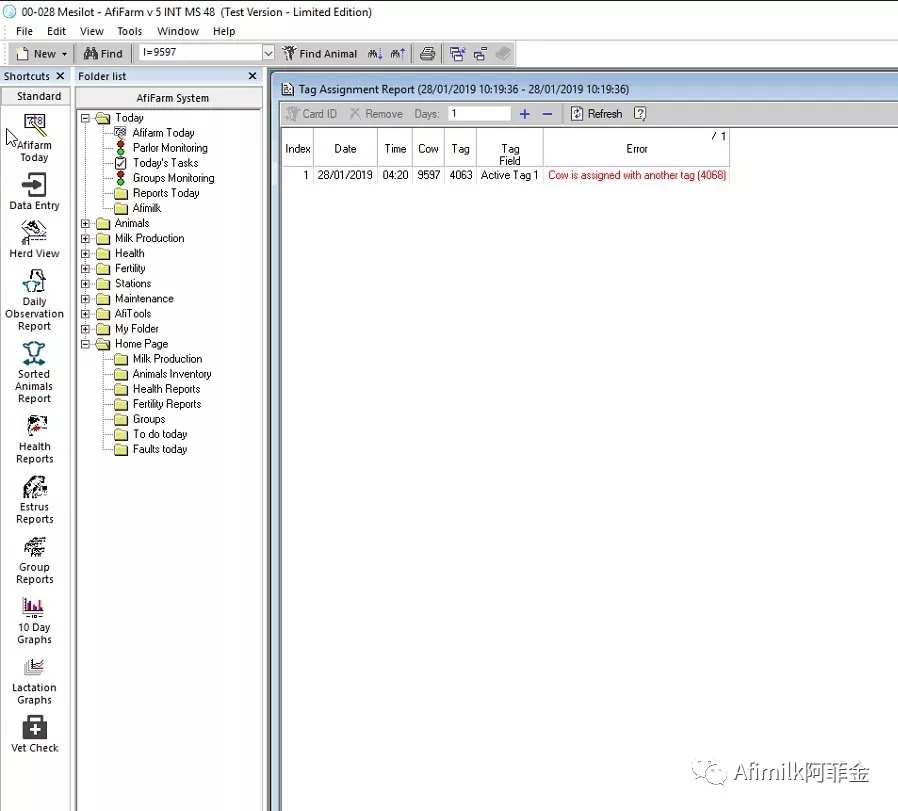
Task: Open the Health Reports shortcut
Action: tap(34, 439)
